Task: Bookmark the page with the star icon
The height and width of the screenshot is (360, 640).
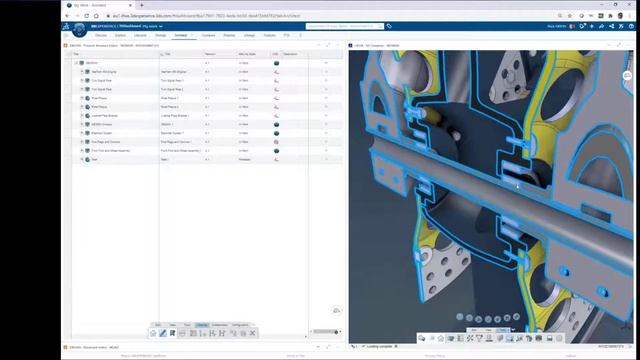Action: tap(570, 16)
